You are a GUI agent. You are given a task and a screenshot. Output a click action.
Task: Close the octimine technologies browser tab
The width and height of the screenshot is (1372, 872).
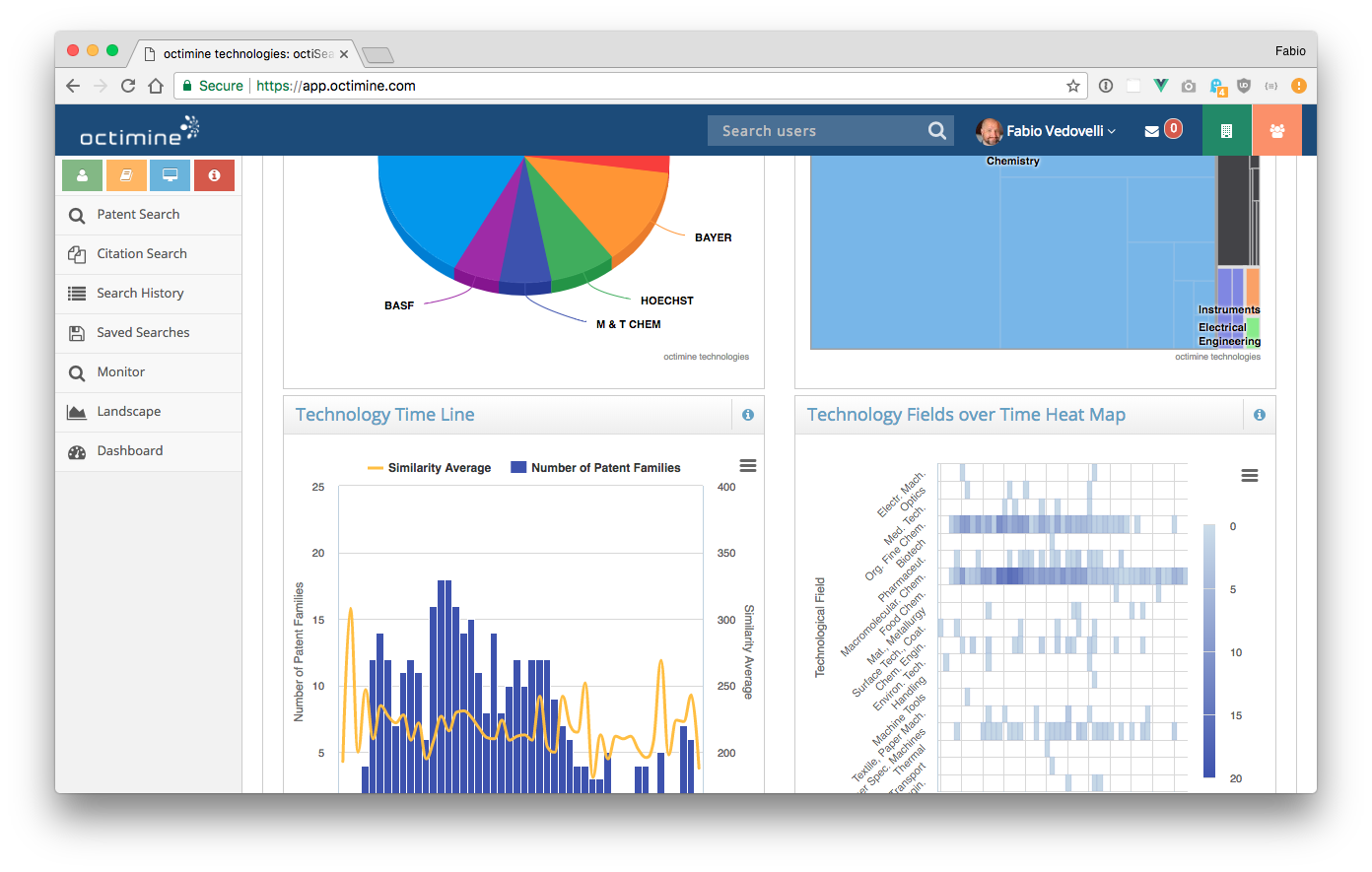coord(344,54)
